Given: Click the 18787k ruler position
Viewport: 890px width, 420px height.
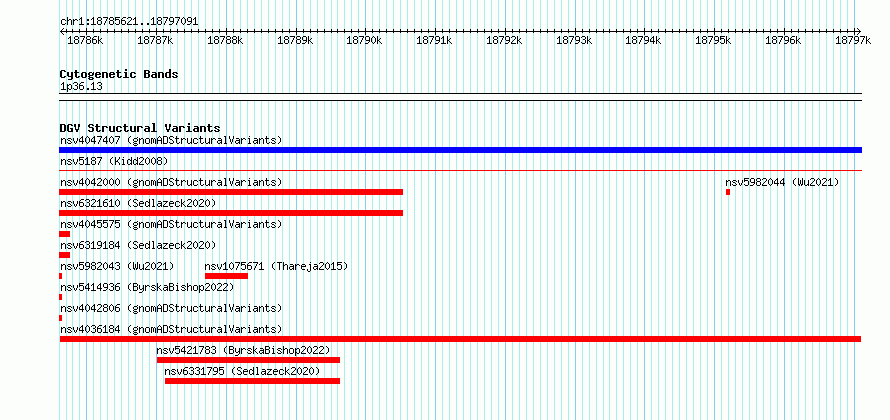Looking at the screenshot, I should [155, 40].
